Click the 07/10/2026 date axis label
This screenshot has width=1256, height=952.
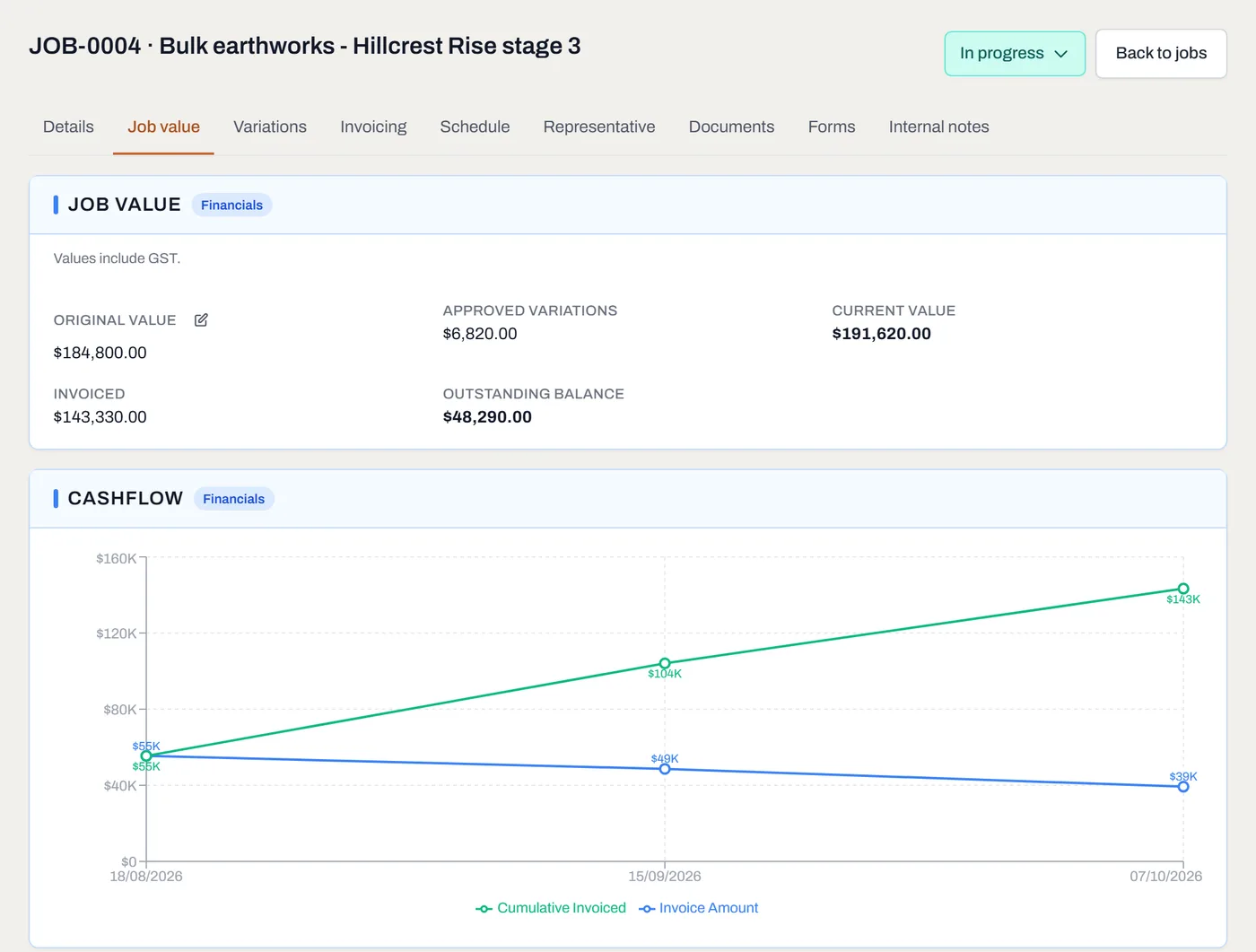(x=1165, y=877)
